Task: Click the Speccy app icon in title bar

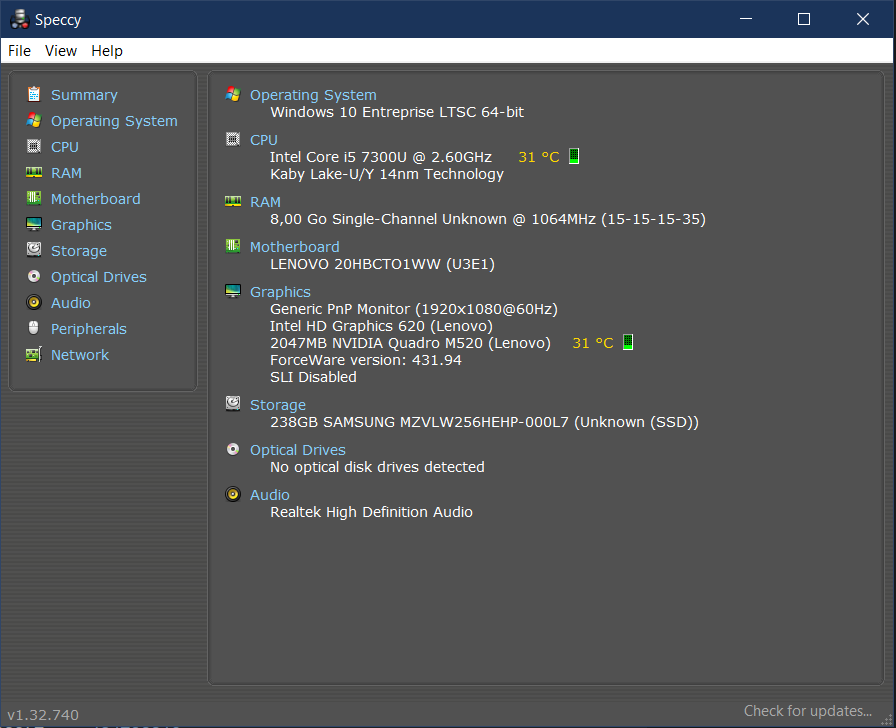Action: pyautogui.click(x=19, y=19)
